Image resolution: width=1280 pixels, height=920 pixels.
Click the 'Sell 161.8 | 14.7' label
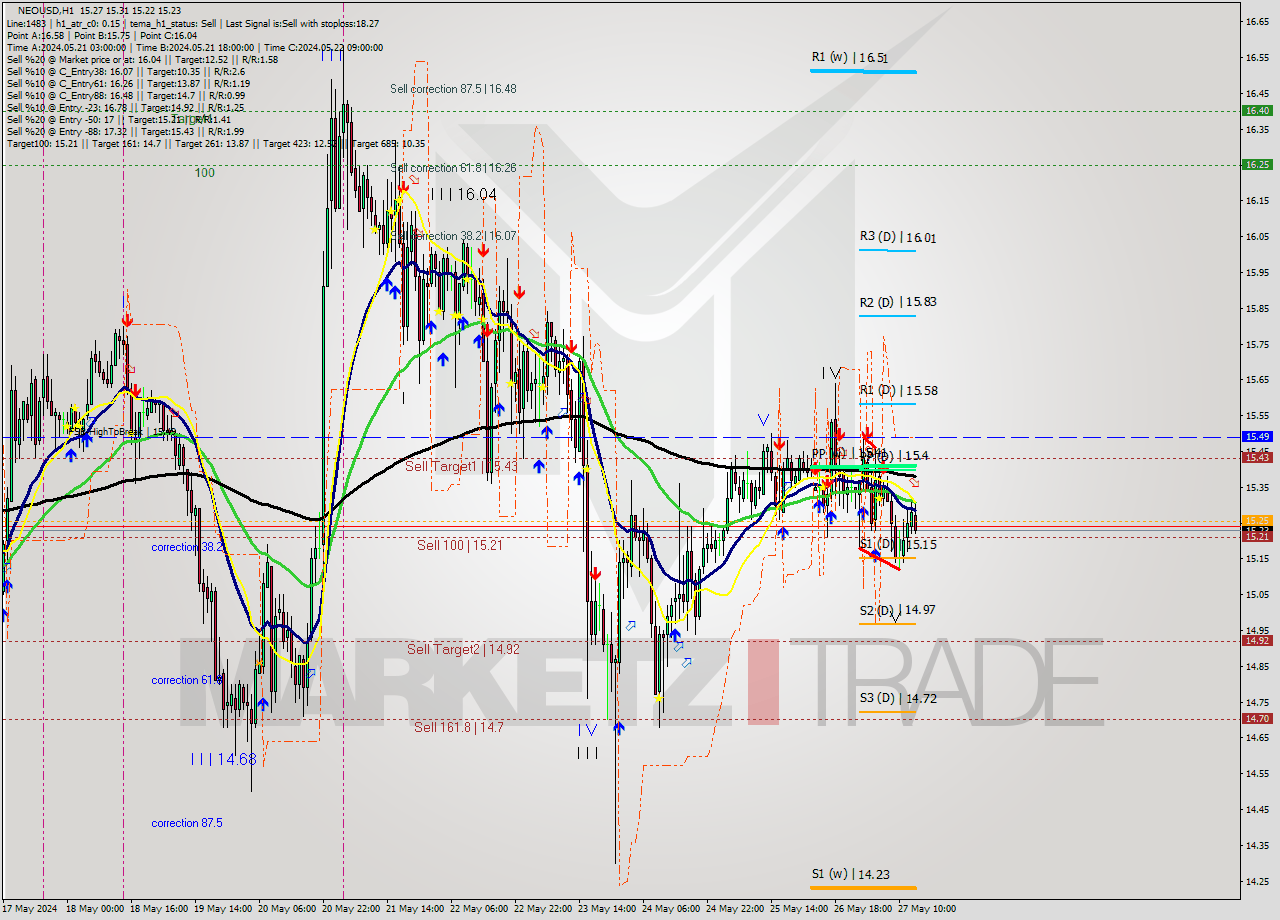(459, 727)
